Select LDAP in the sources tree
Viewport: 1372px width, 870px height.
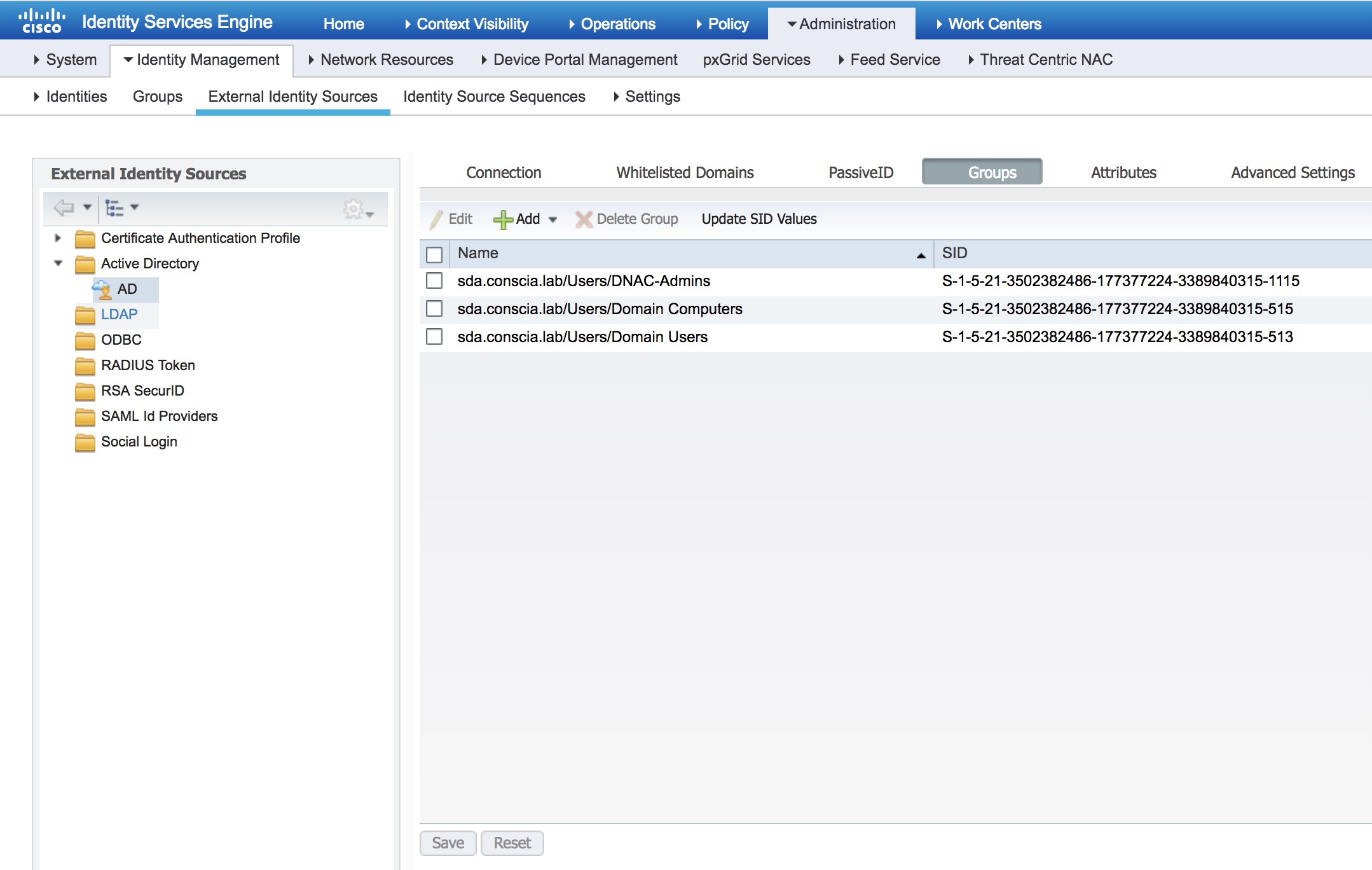coord(119,315)
